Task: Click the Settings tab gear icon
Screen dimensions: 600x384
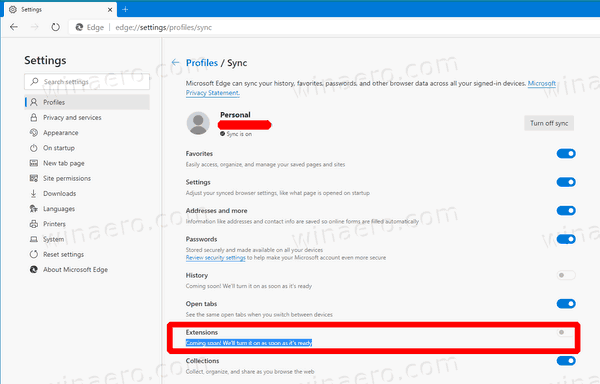Action: [13, 10]
